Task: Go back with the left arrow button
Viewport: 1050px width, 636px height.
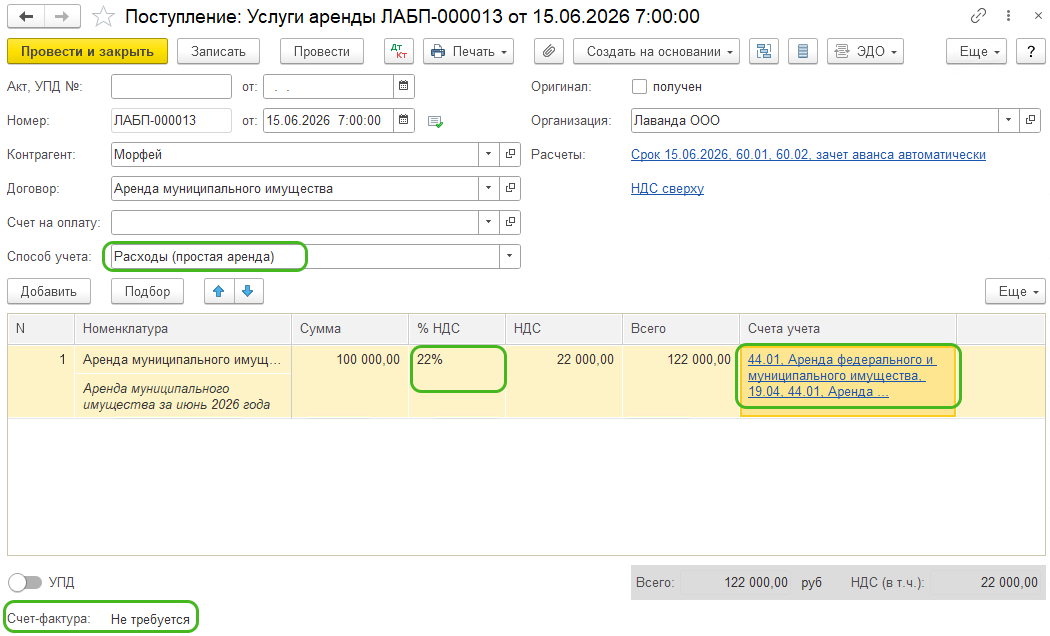Action: pyautogui.click(x=26, y=17)
